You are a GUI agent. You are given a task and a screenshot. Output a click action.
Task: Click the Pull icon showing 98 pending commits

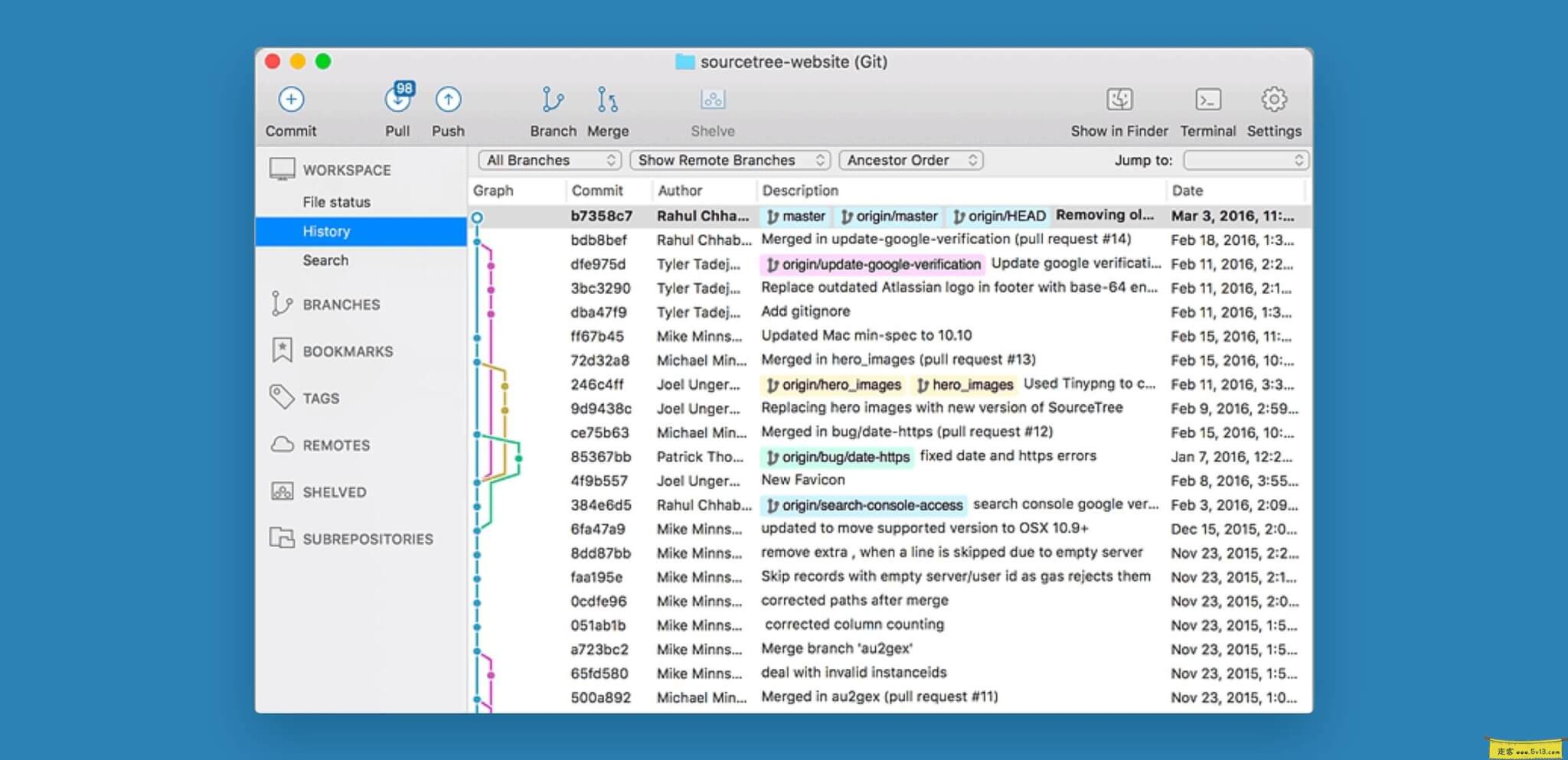[x=397, y=100]
